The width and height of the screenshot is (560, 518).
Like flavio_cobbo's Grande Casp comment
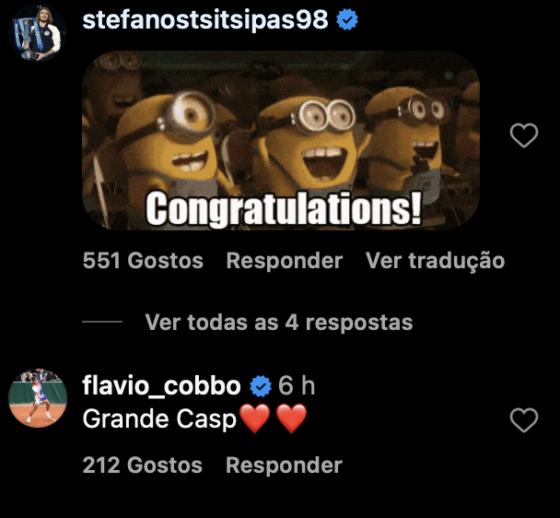(524, 420)
